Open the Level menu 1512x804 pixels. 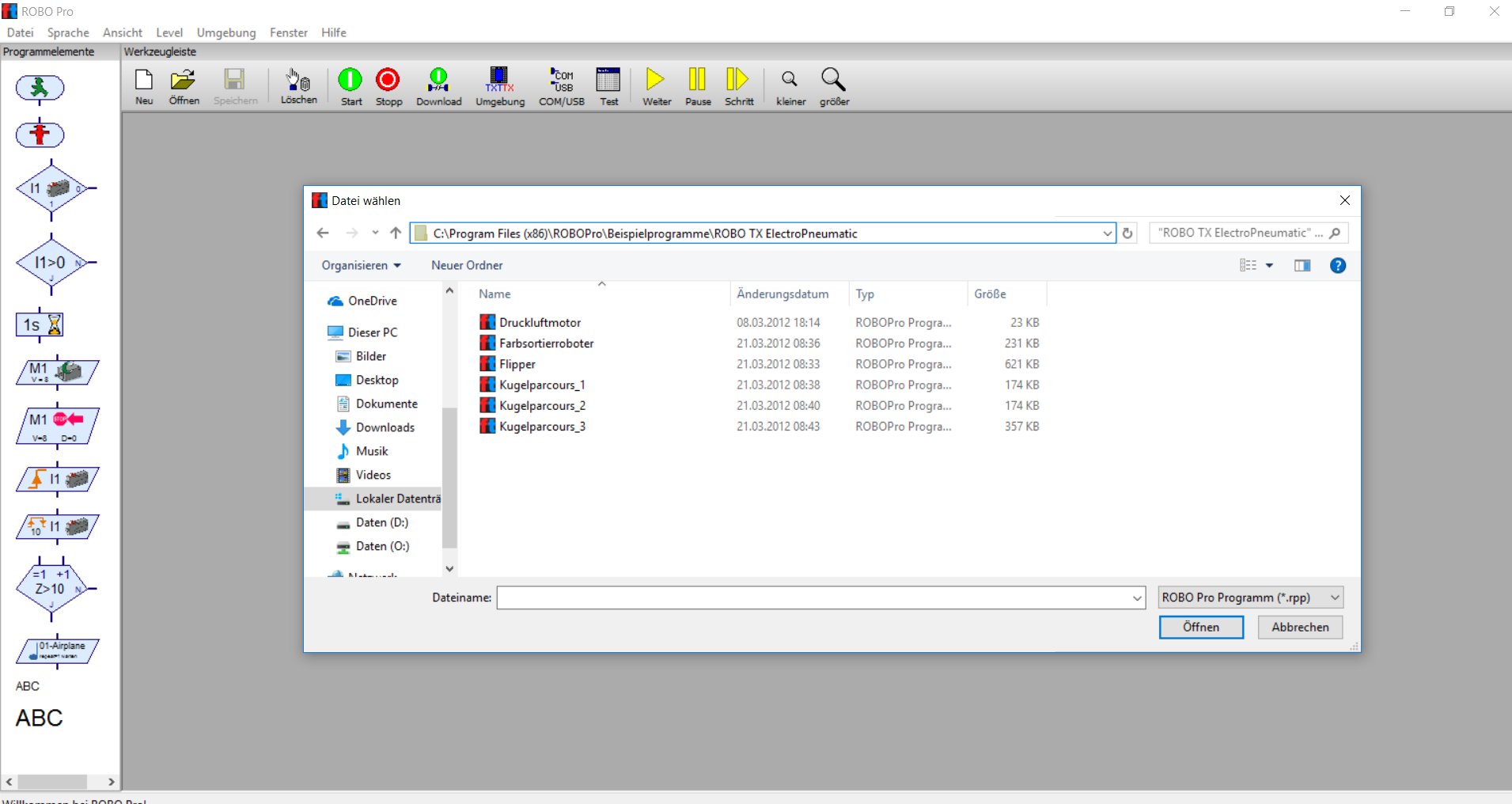169,32
